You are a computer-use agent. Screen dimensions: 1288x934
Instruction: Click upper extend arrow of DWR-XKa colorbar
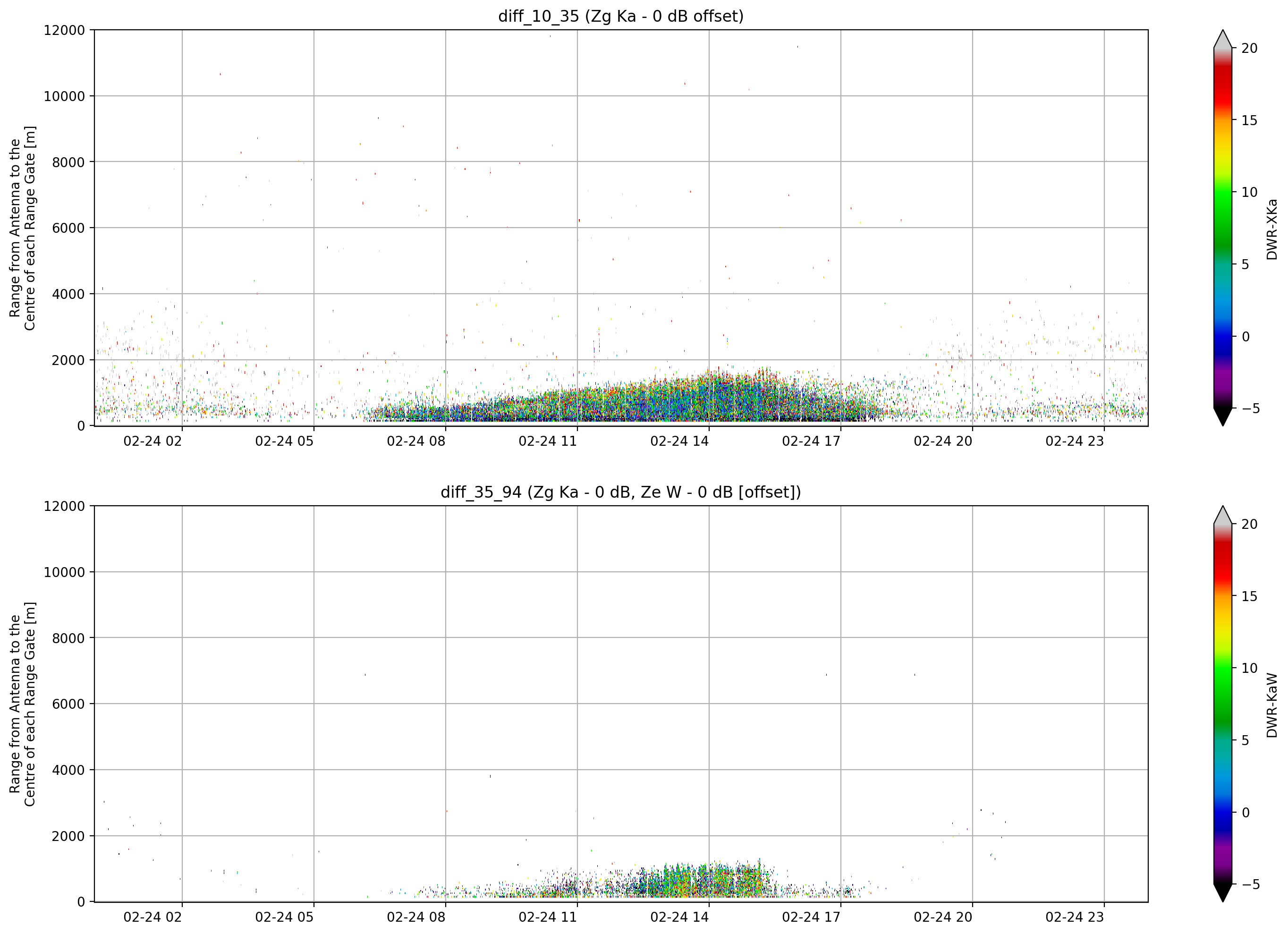1223,39
